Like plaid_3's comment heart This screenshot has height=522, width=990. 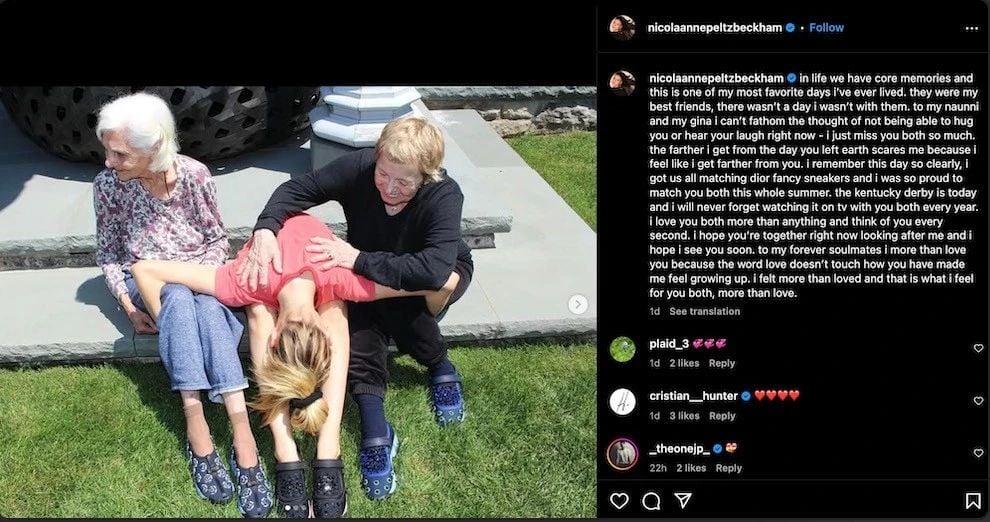[978, 348]
